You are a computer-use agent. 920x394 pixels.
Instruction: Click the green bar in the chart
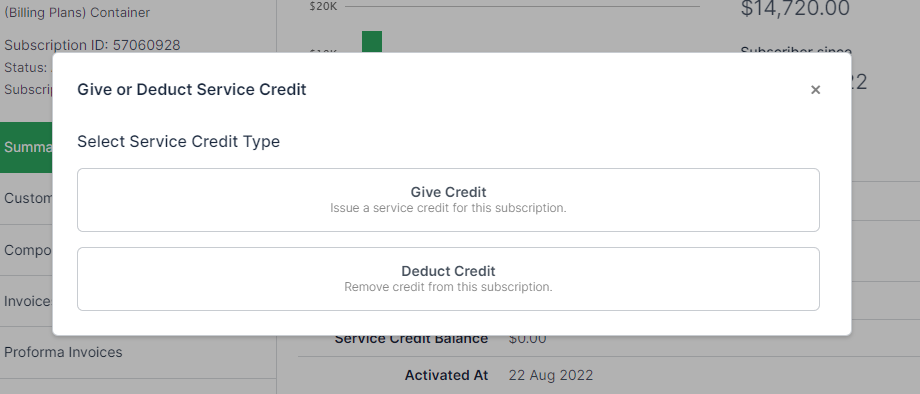[372, 42]
